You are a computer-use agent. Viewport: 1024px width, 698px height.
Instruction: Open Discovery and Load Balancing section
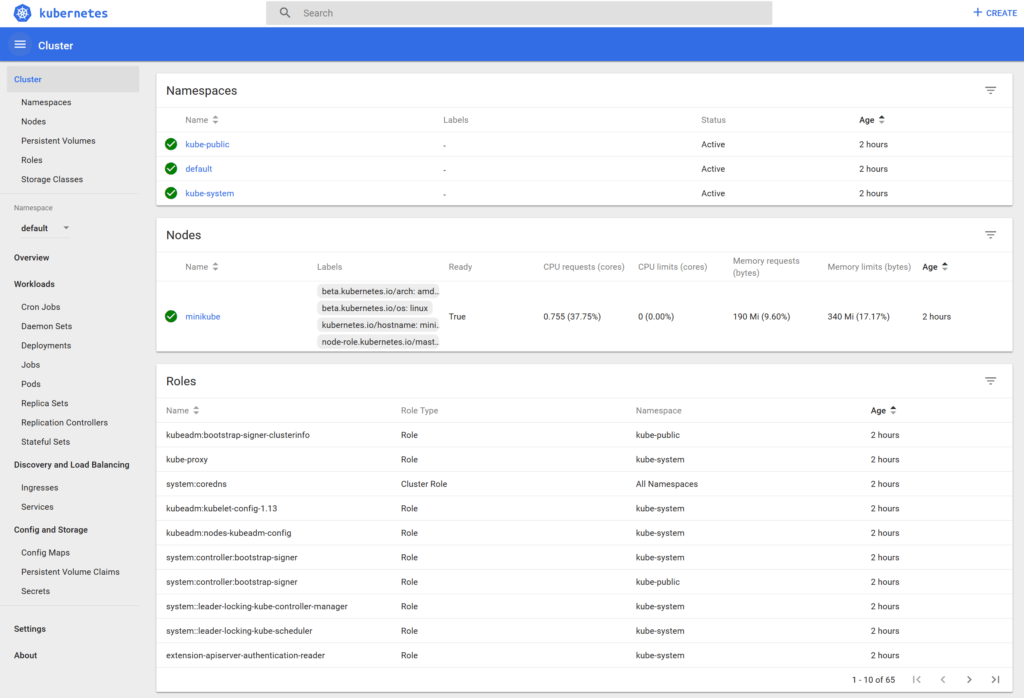pos(72,465)
